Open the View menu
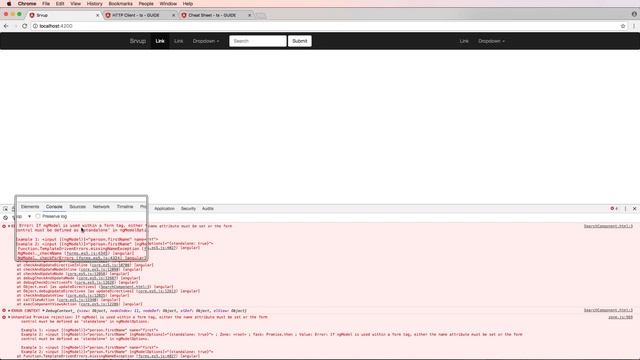This screenshot has height=360, width=640. [x=76, y=4]
